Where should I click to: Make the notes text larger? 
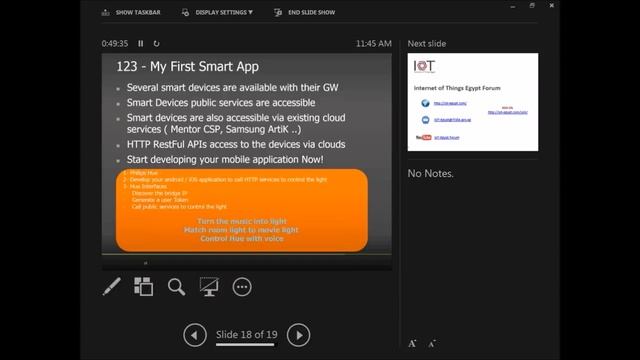coord(412,344)
